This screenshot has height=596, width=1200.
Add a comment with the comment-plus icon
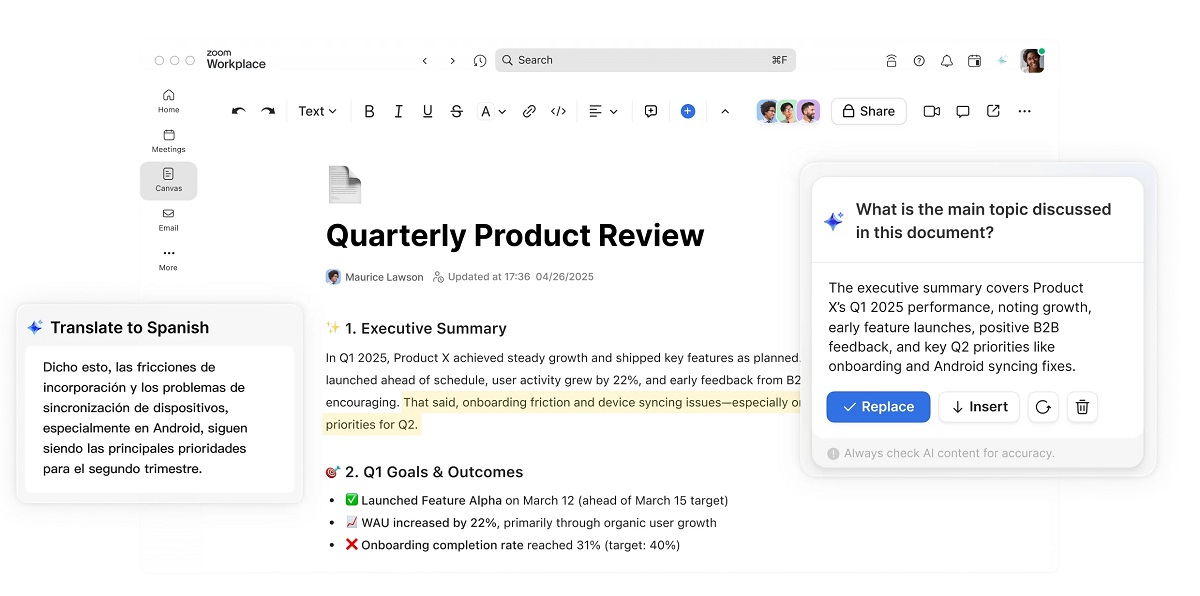(x=651, y=111)
